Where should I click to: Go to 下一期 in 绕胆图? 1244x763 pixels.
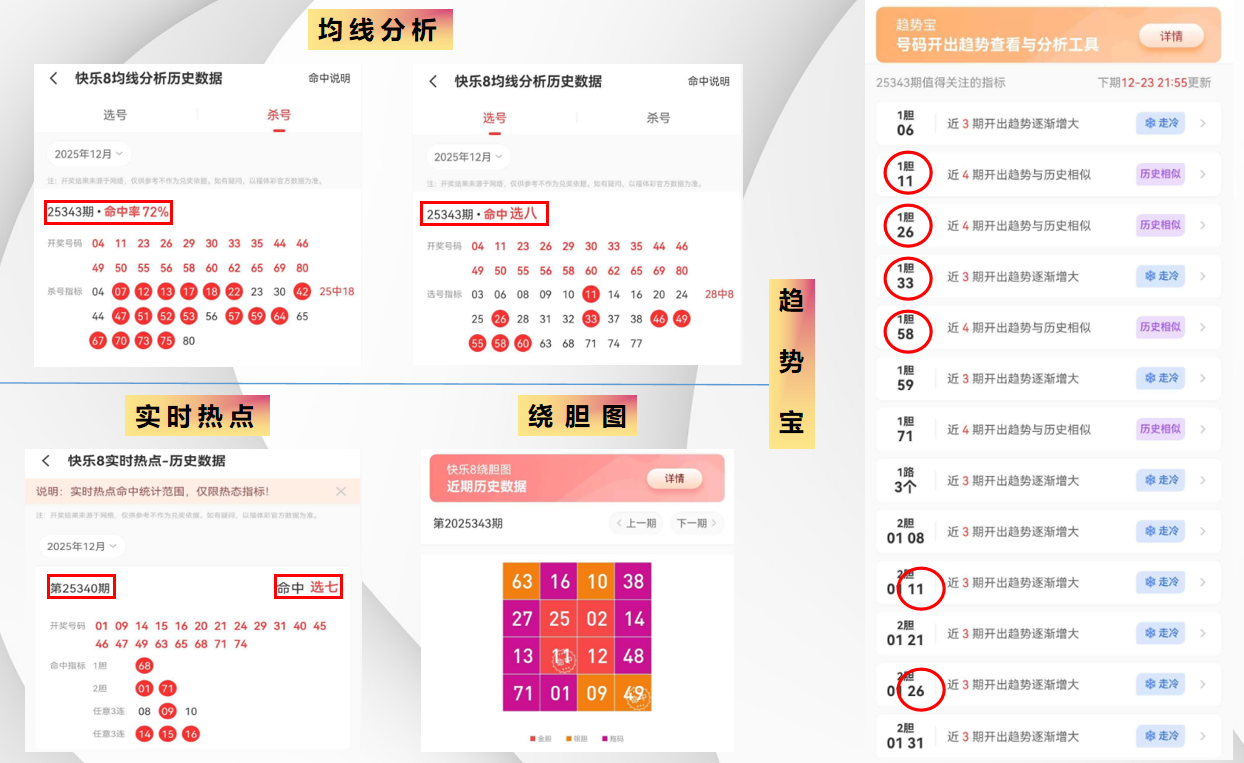pyautogui.click(x=696, y=523)
